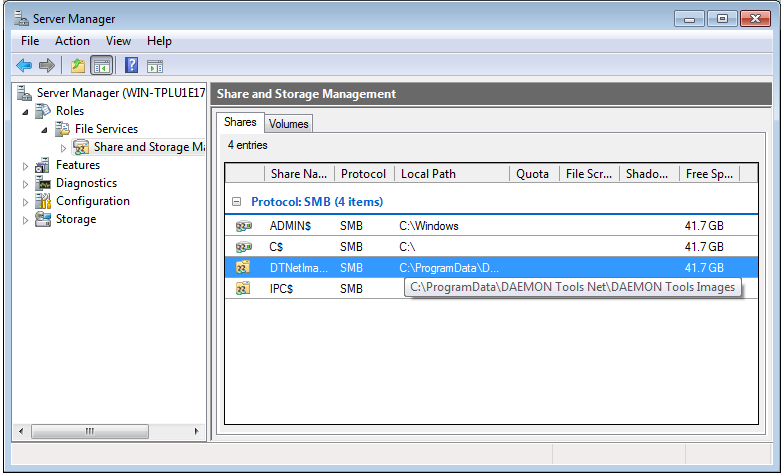Sort by Shadow Copies column header
This screenshot has height=473, width=783.
(x=649, y=174)
